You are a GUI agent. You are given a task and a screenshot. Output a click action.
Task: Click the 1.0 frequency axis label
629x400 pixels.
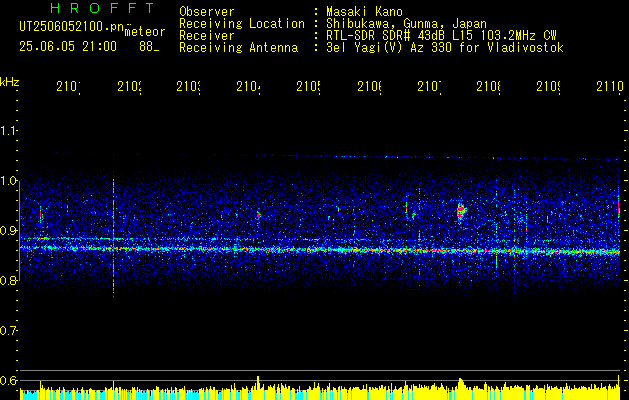tap(9, 181)
